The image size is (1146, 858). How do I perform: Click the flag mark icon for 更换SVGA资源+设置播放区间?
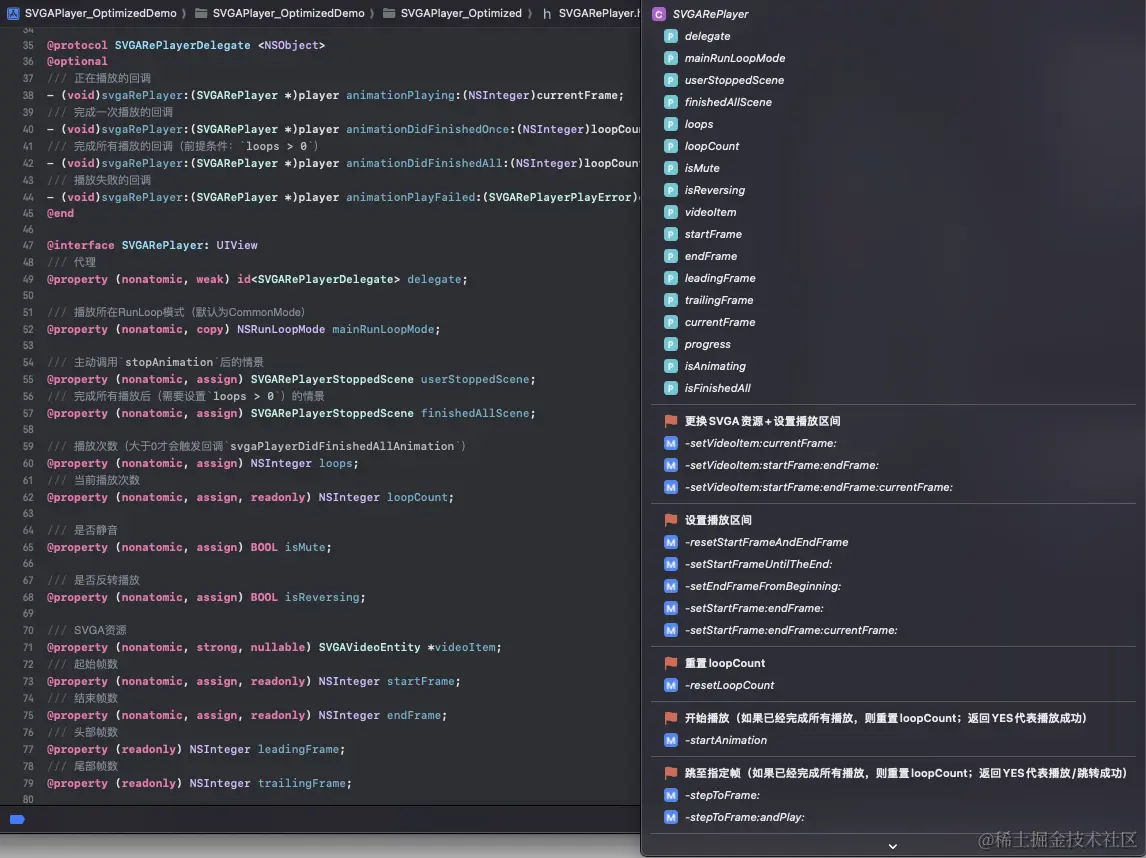pyautogui.click(x=670, y=421)
